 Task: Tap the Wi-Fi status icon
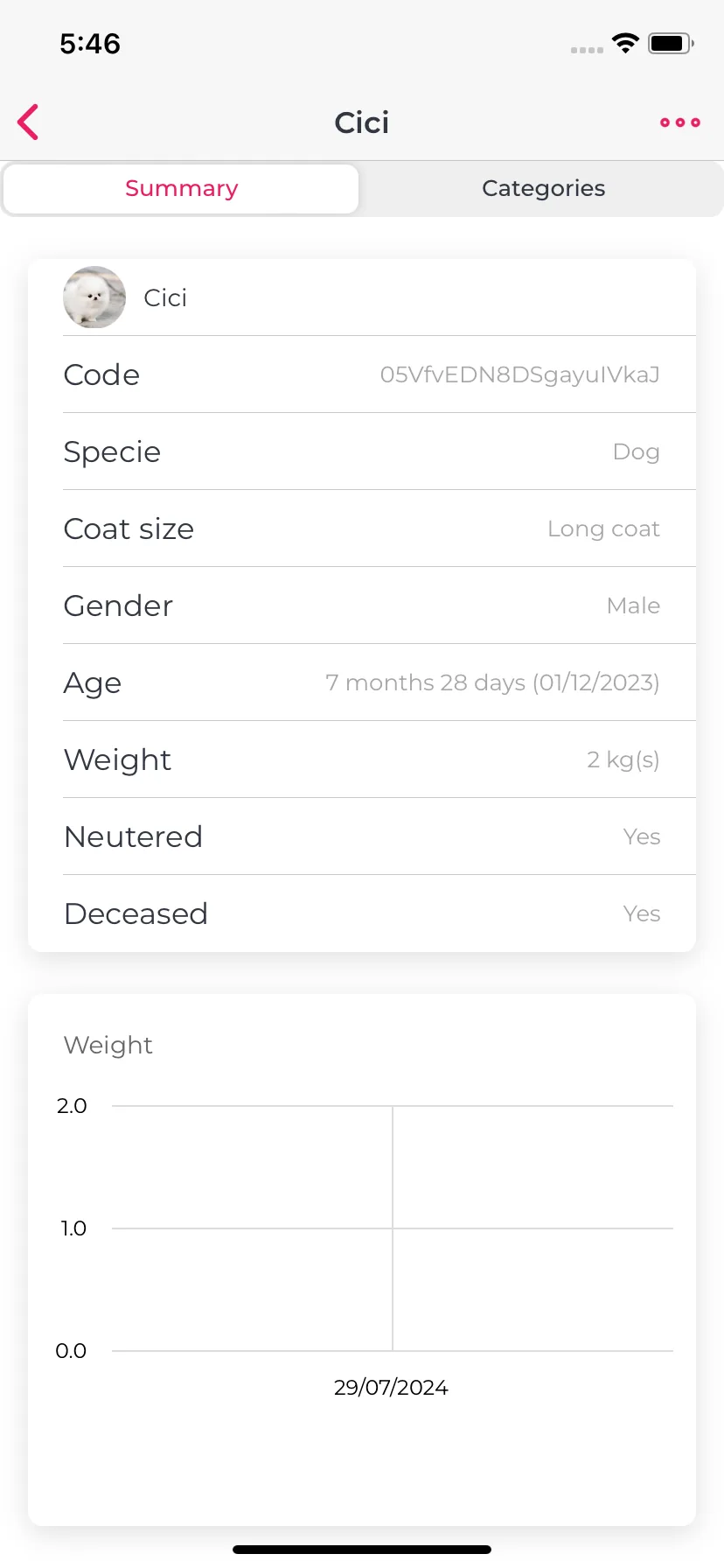coord(626,43)
